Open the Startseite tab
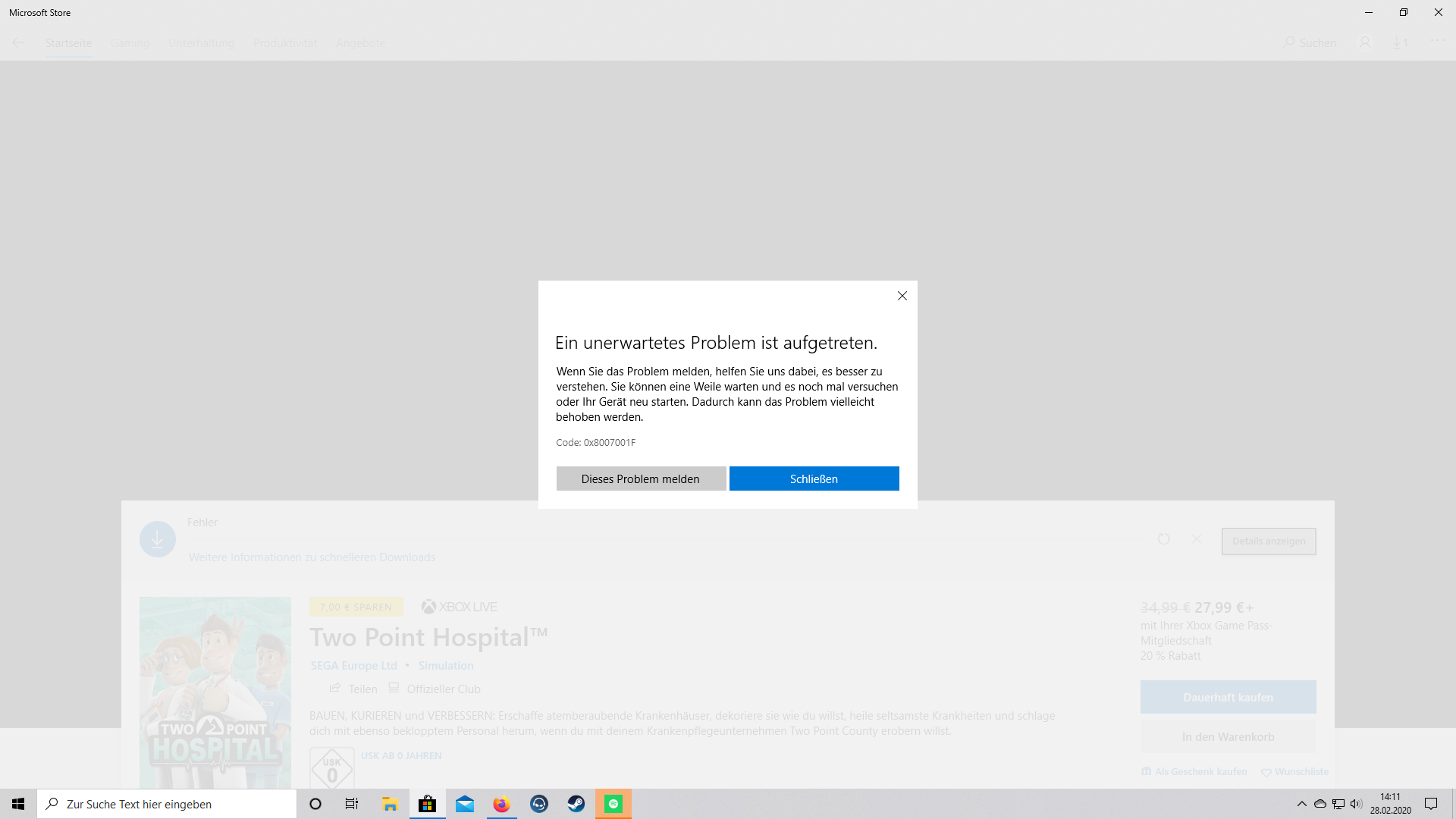This screenshot has width=1456, height=819. pyautogui.click(x=68, y=43)
